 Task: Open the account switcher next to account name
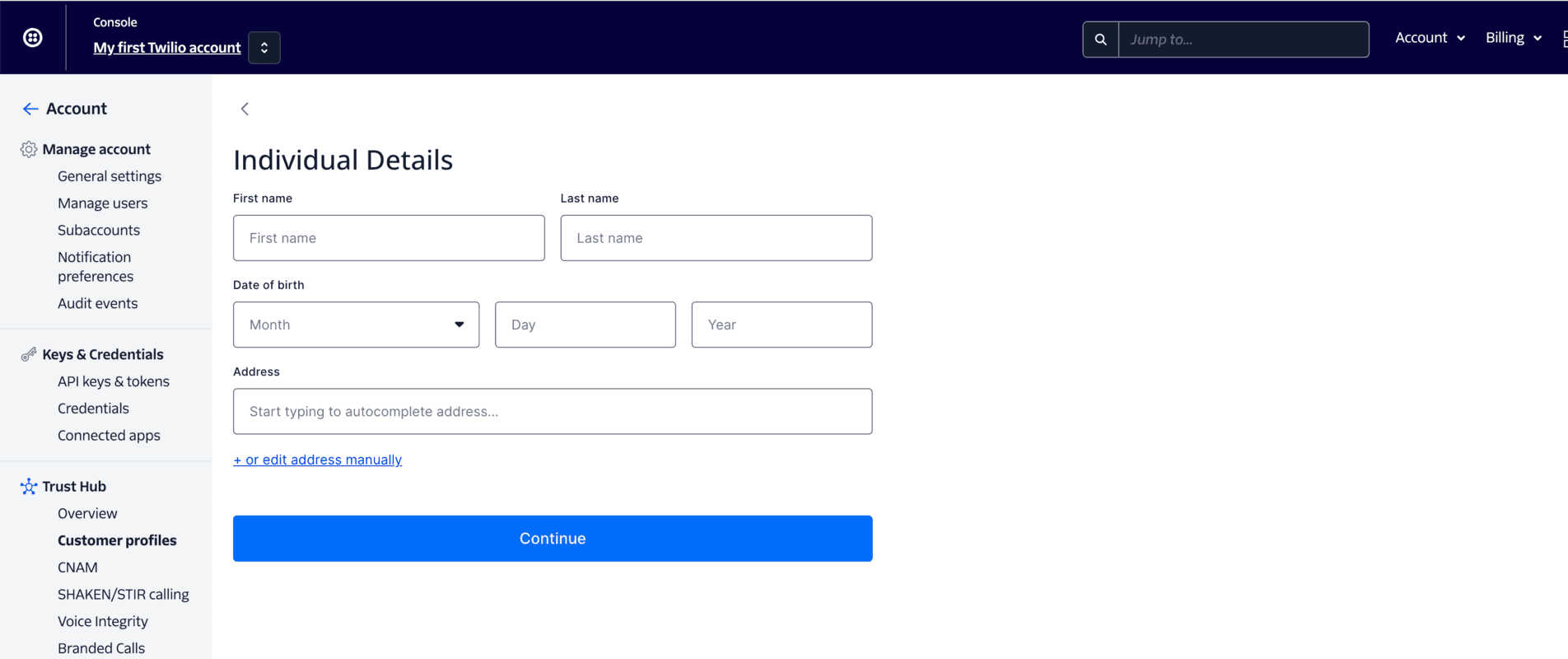click(x=264, y=48)
